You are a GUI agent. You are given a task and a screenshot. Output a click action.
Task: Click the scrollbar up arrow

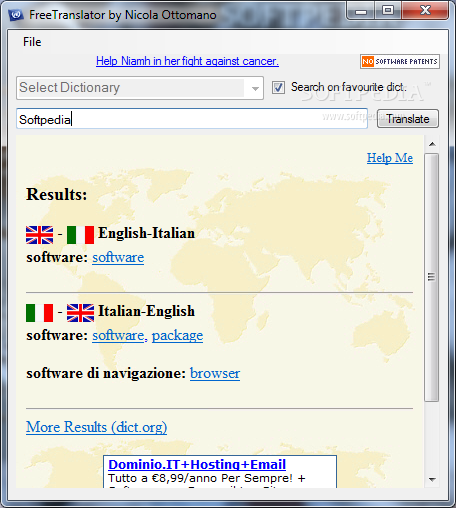coord(432,144)
